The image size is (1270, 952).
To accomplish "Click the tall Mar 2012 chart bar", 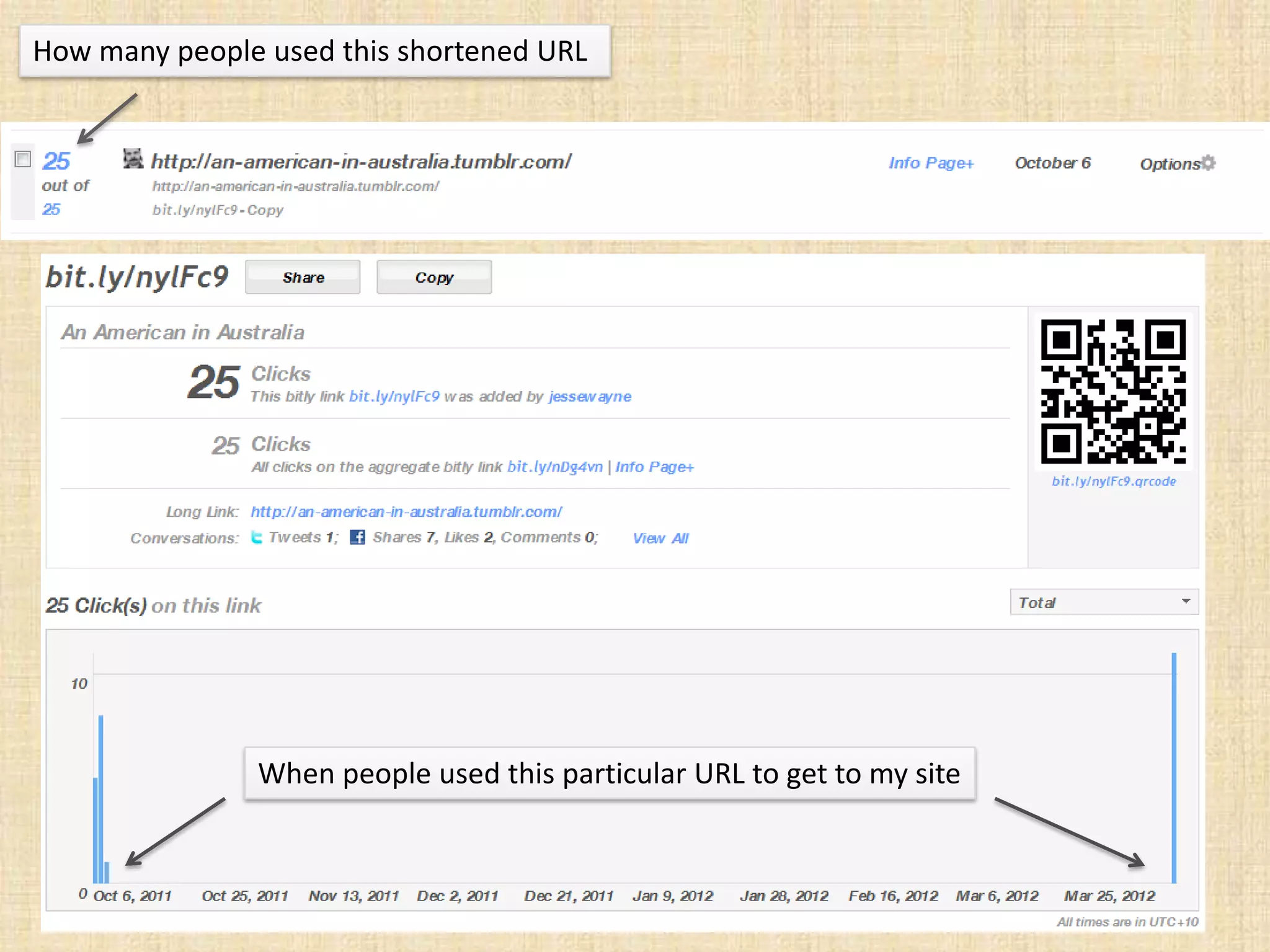I will click(x=1173, y=769).
